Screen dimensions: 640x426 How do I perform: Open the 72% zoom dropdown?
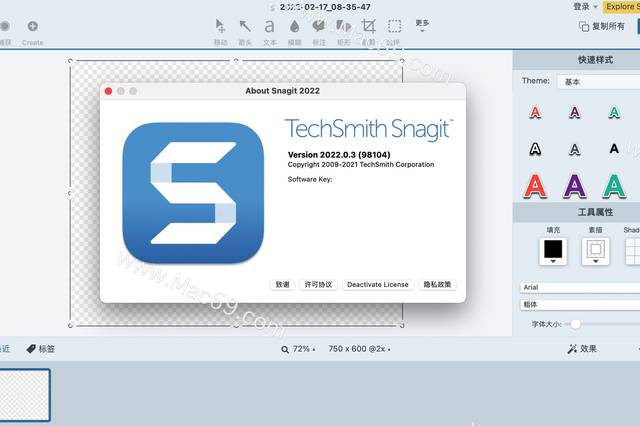click(x=298, y=349)
